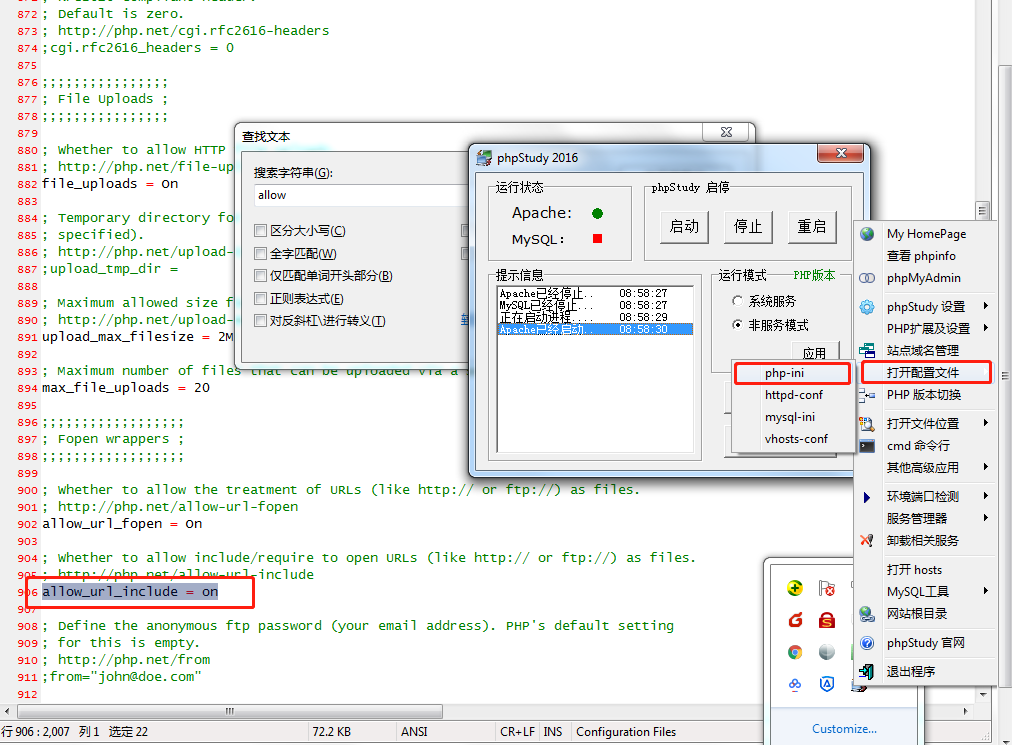The width and height of the screenshot is (1012, 745).
Task: Open the PHP版本 link
Action: [x=814, y=275]
